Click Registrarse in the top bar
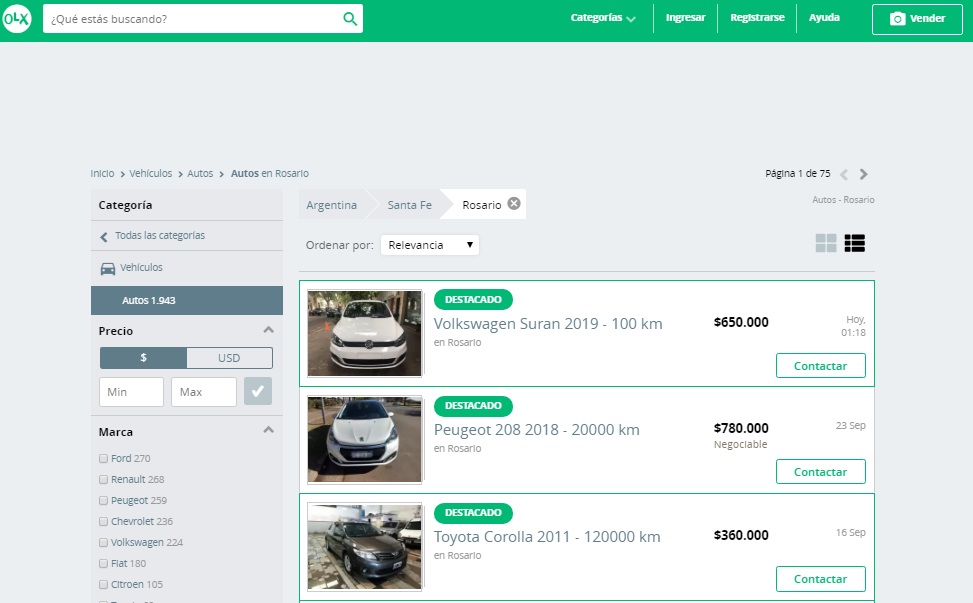The image size is (973, 603). [x=757, y=17]
